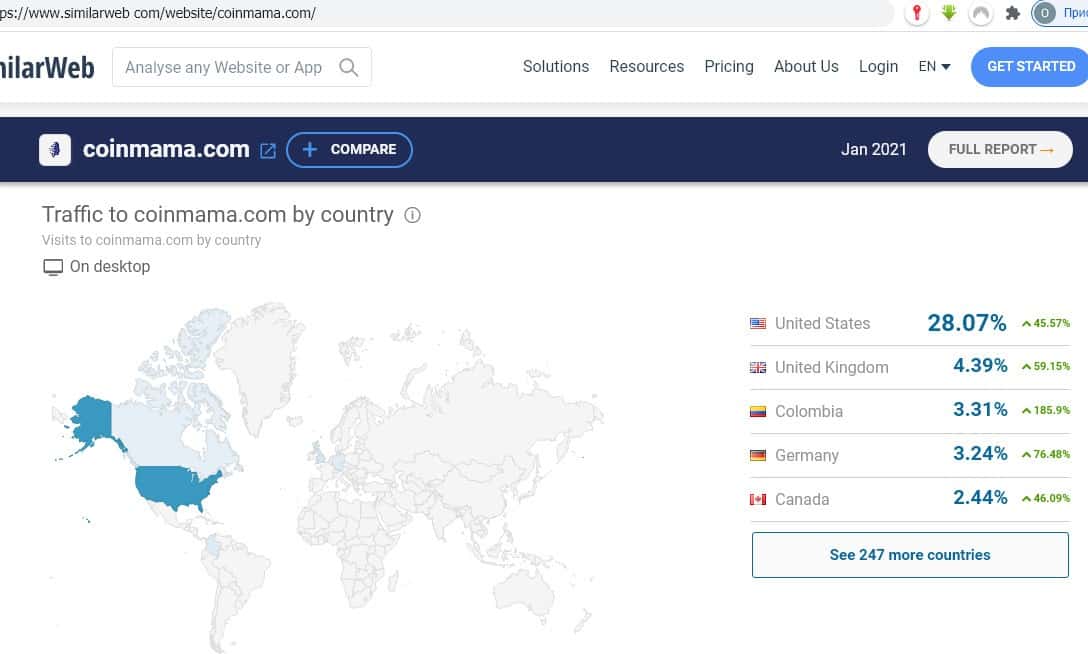1088x654 pixels.
Task: Click the 185.9% change indicator
Action: coord(1046,411)
